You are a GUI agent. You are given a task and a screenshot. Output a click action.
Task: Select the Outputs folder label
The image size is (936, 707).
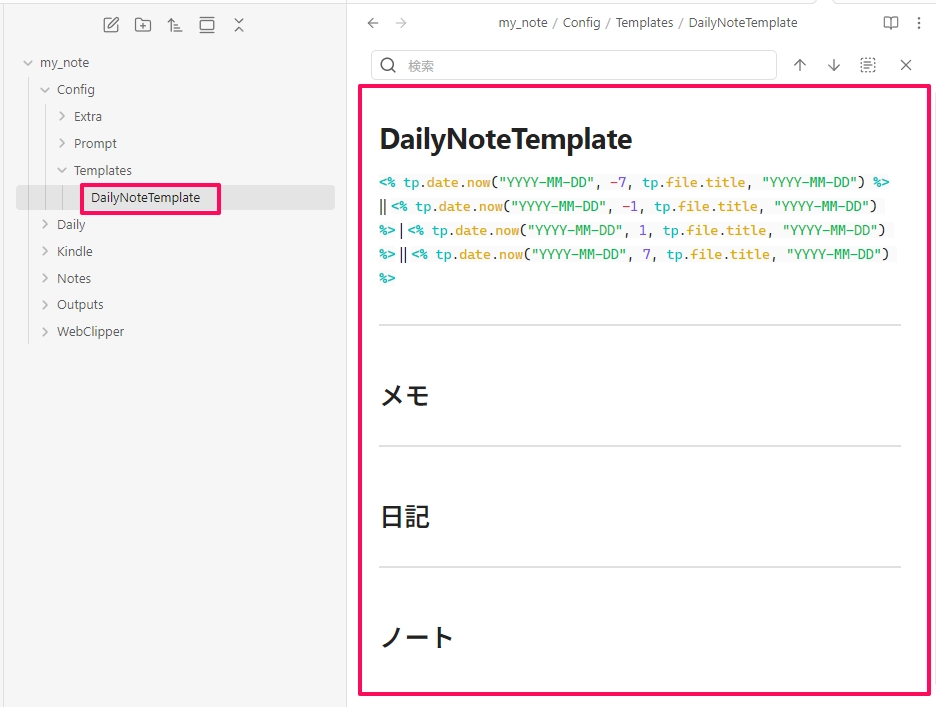(80, 305)
